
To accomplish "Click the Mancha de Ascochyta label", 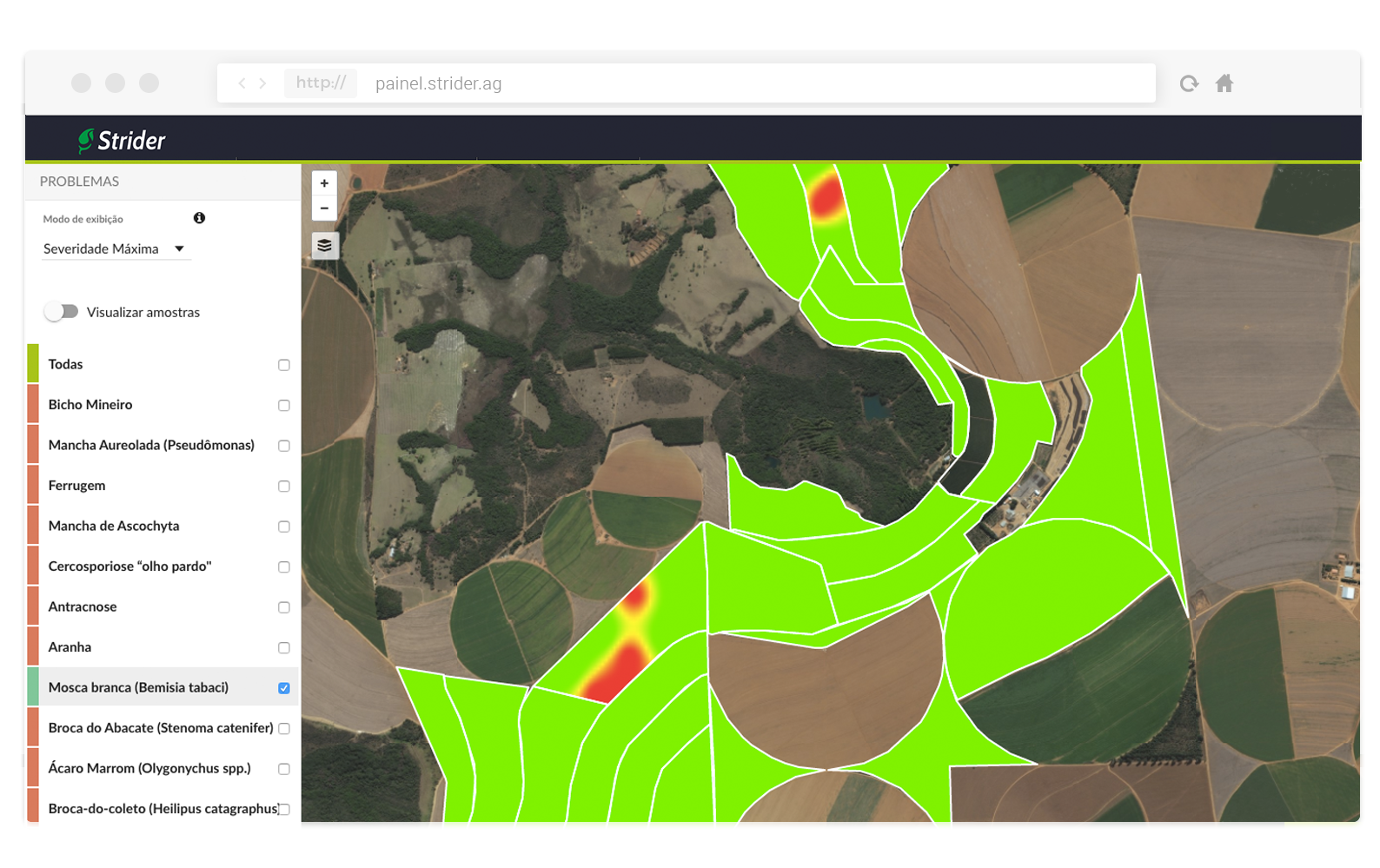I will (x=114, y=526).
